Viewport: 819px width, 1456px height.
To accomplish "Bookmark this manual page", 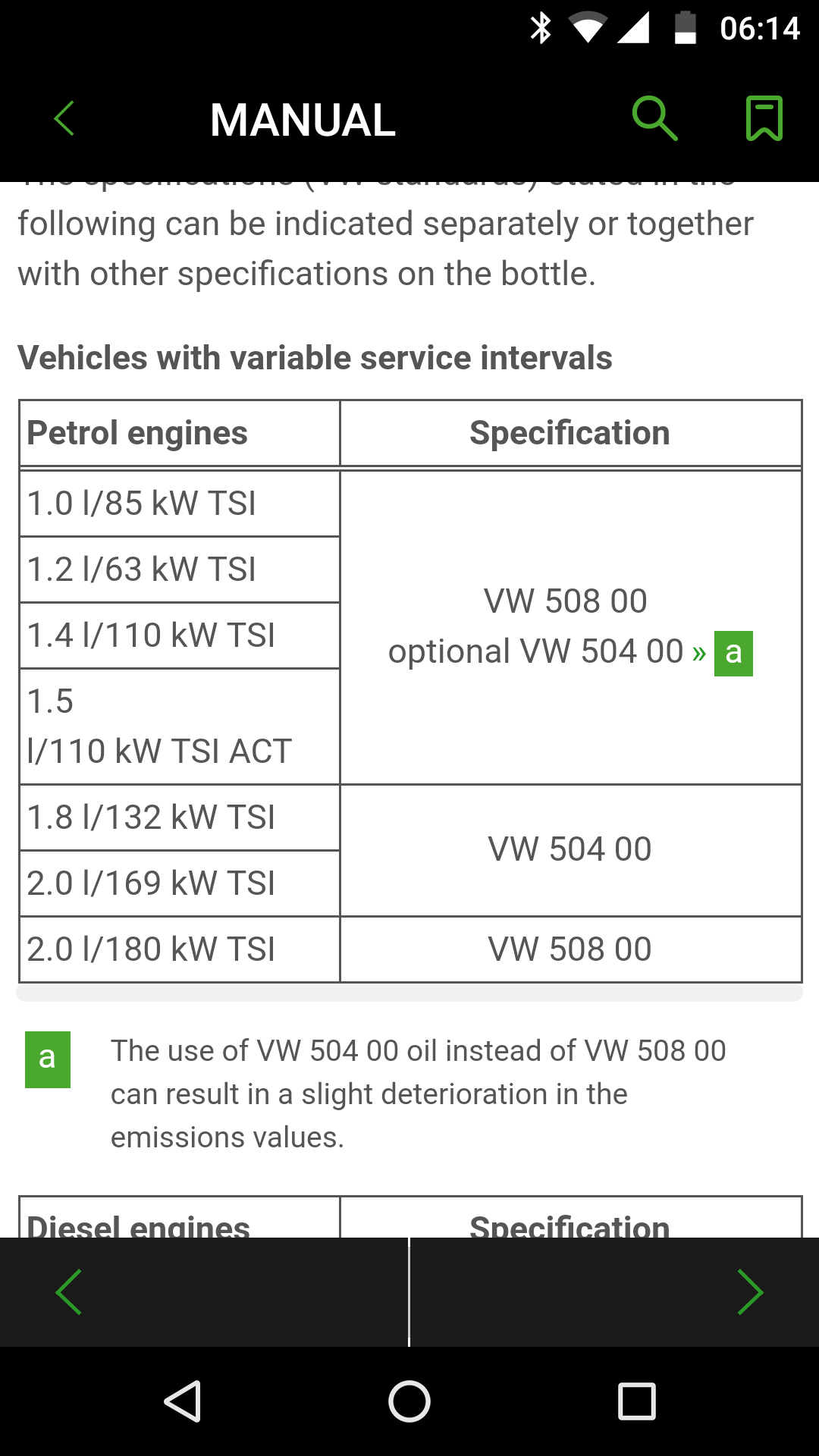I will point(764,118).
